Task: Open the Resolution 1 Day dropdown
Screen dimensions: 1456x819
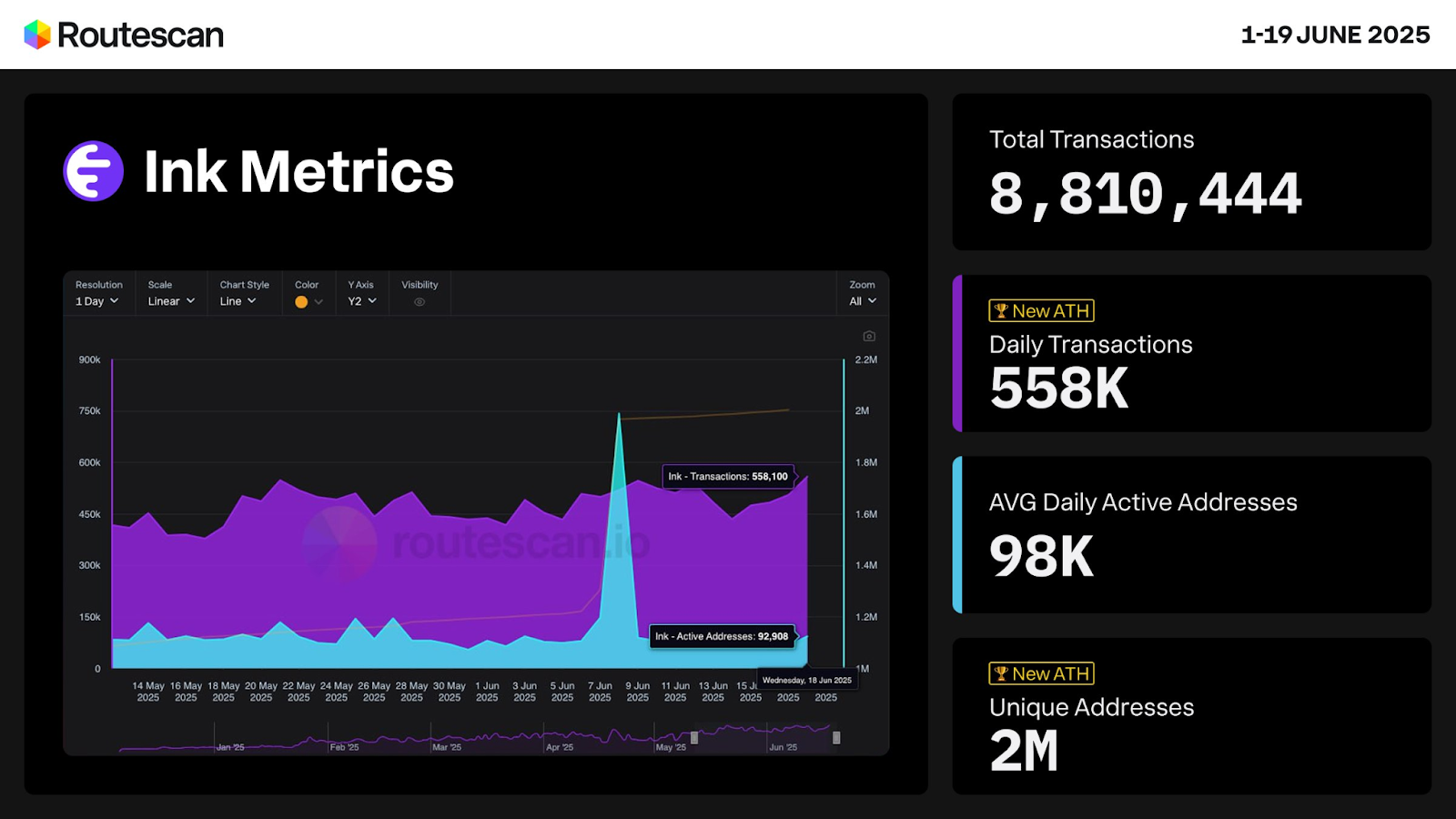Action: (x=97, y=301)
